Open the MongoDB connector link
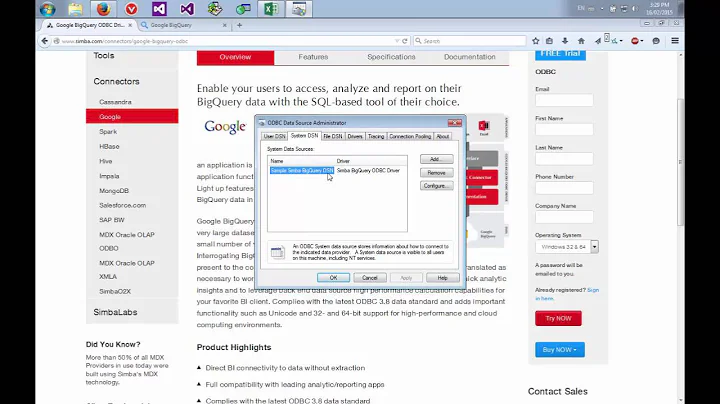The height and width of the screenshot is (404, 720). [114, 191]
